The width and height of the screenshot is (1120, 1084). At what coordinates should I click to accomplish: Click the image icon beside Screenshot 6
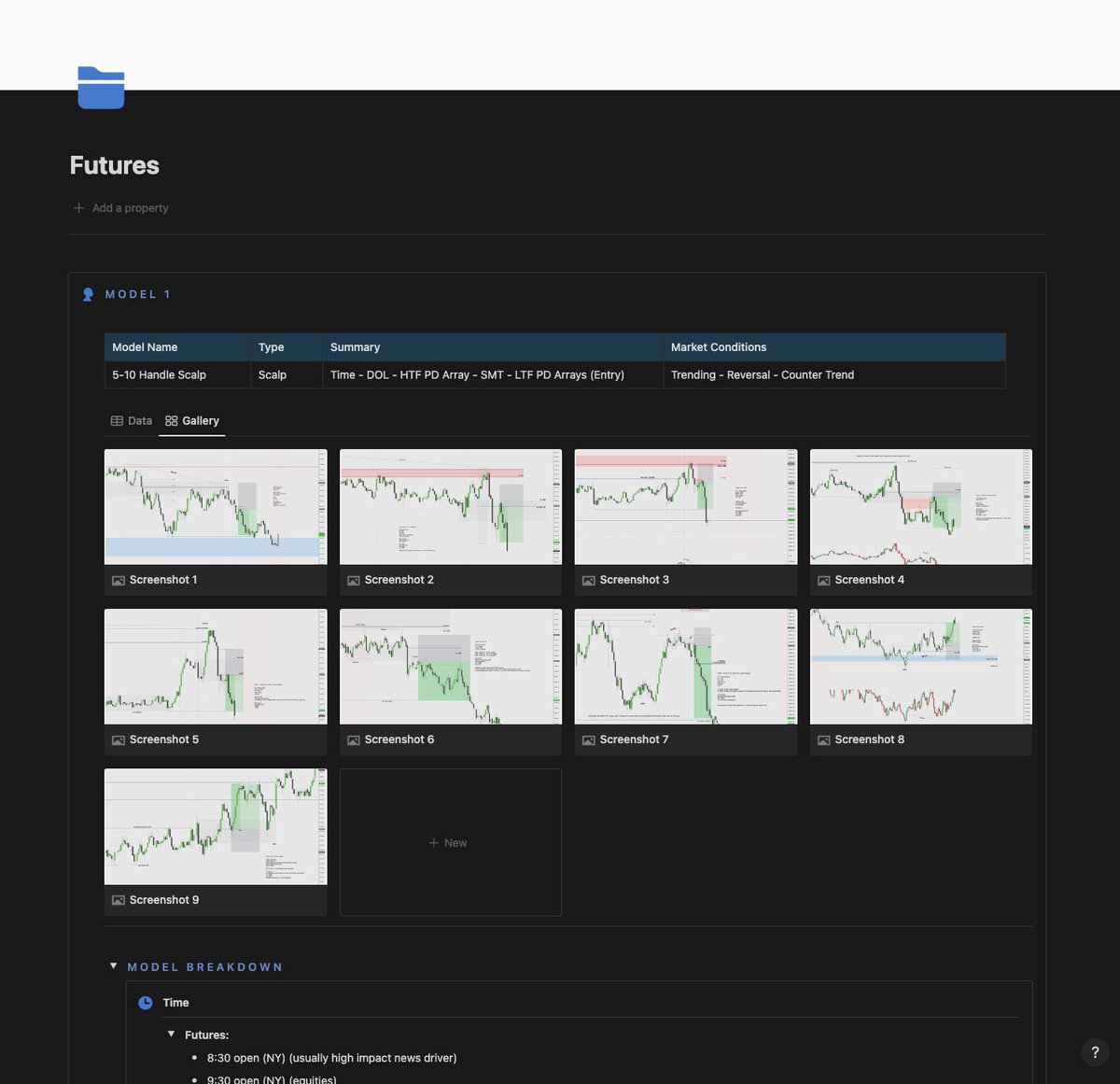point(354,739)
